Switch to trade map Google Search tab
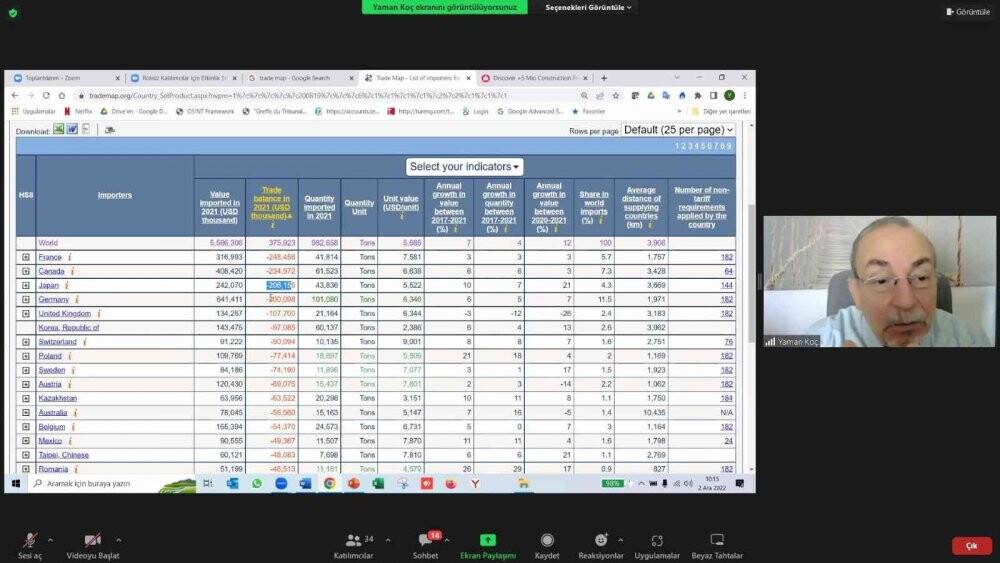Viewport: 1000px width, 563px height. (x=298, y=78)
